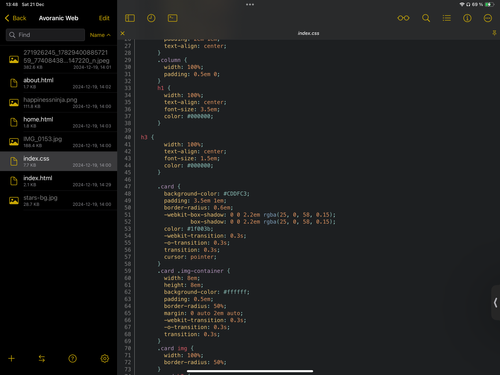Tap the battery status indicator
The height and width of the screenshot is (375, 500).
click(x=489, y=4)
